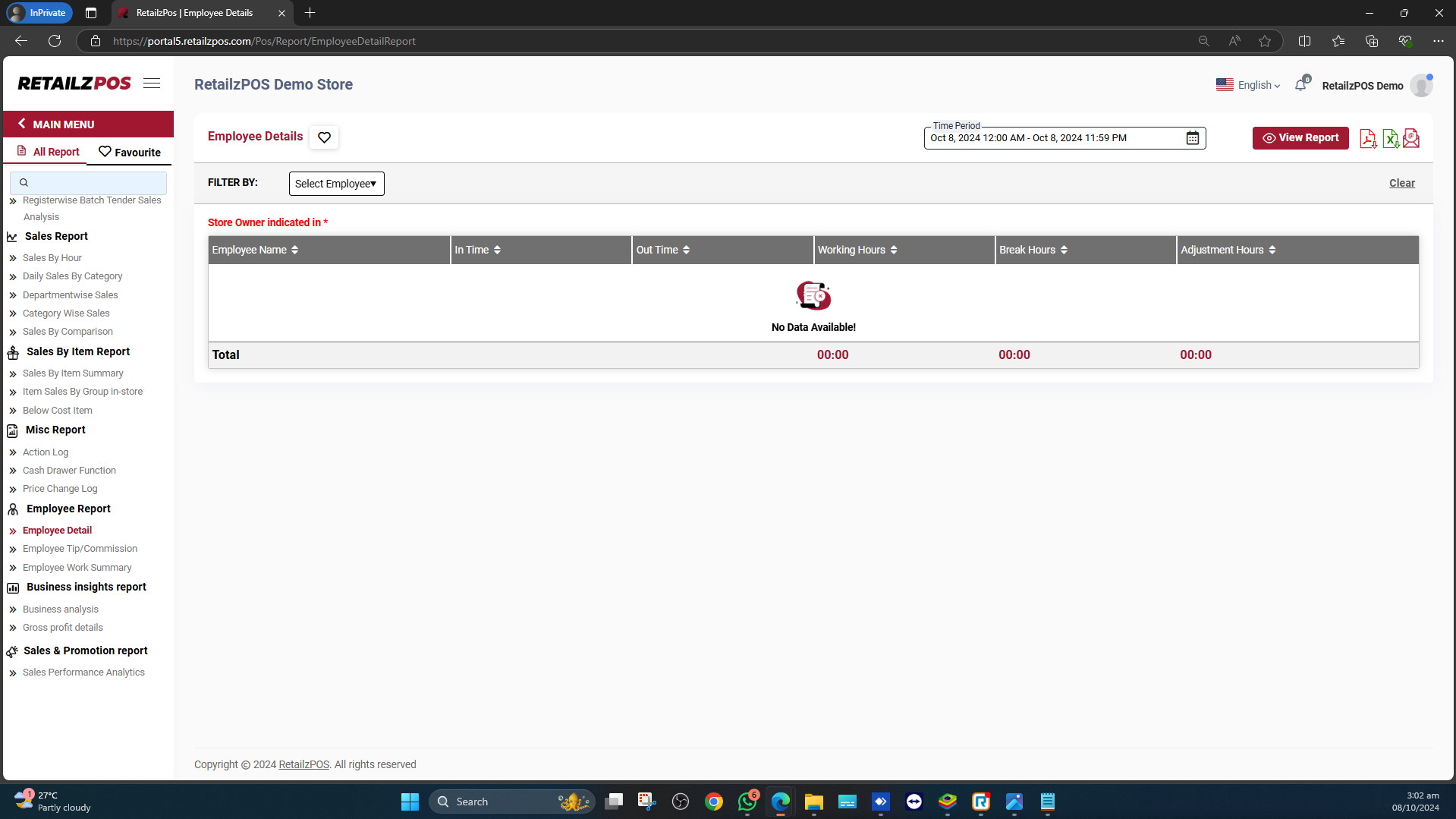Click the email report icon

[x=1411, y=138]
